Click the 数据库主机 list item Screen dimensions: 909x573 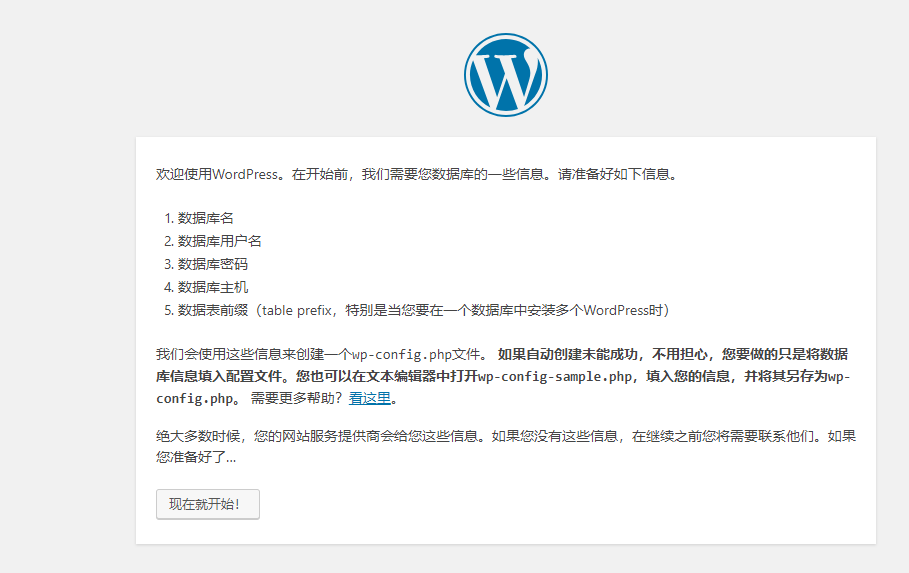(x=213, y=287)
